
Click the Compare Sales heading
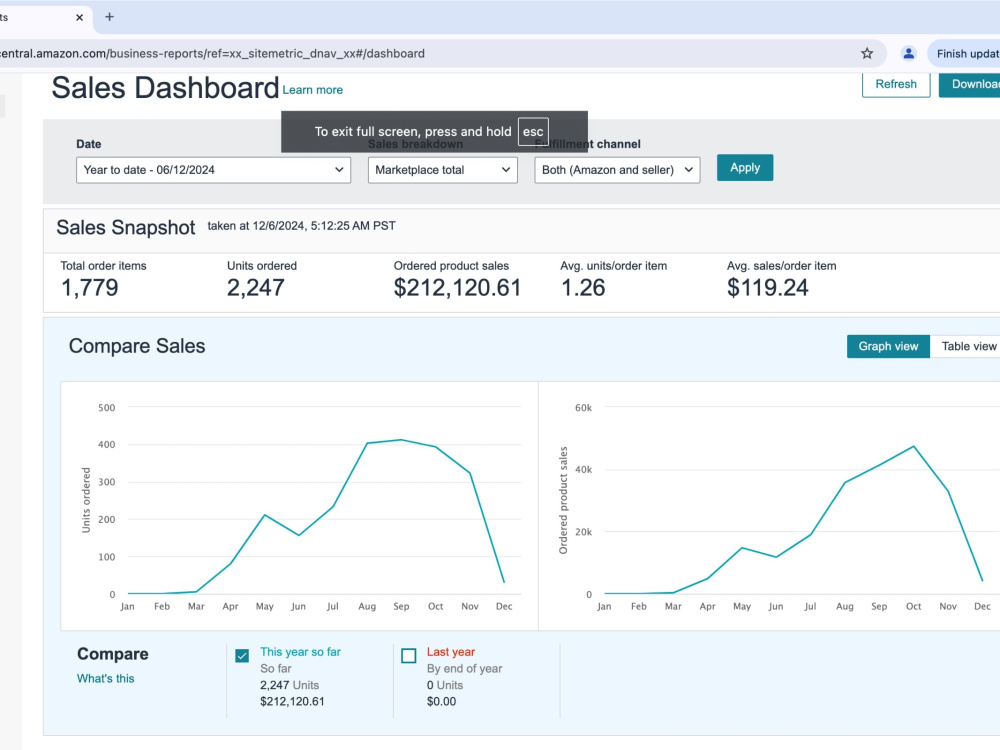(137, 346)
